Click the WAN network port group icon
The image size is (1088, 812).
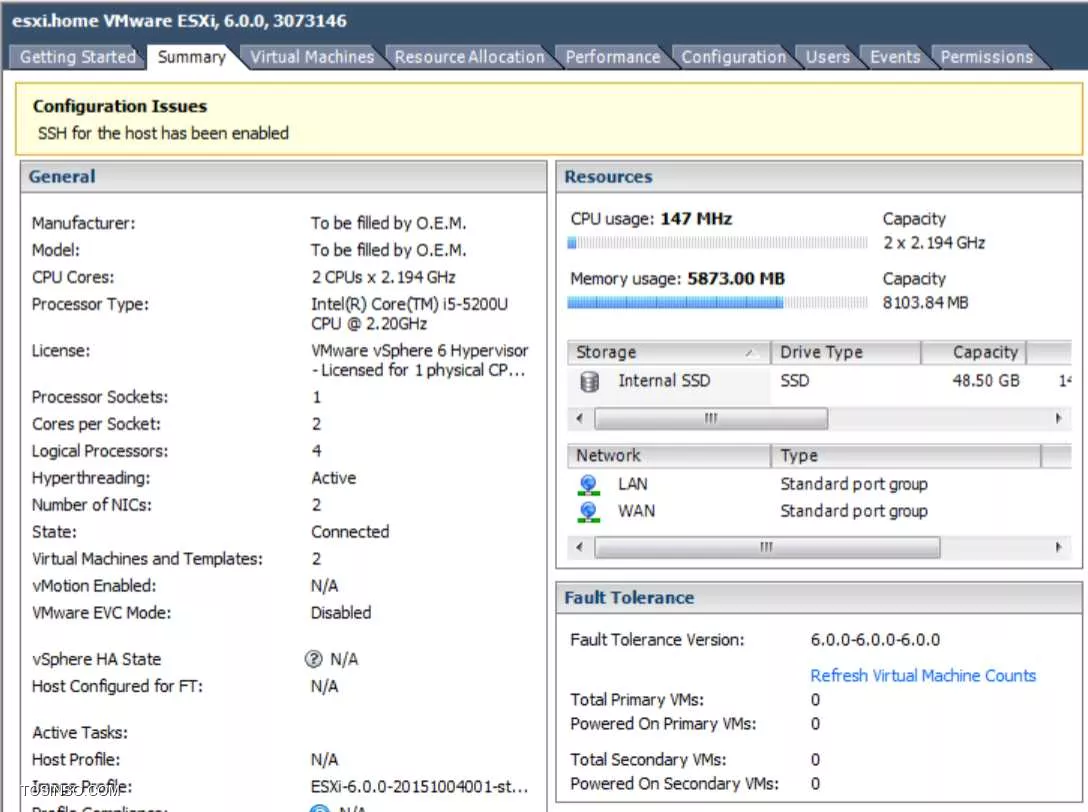[x=588, y=511]
